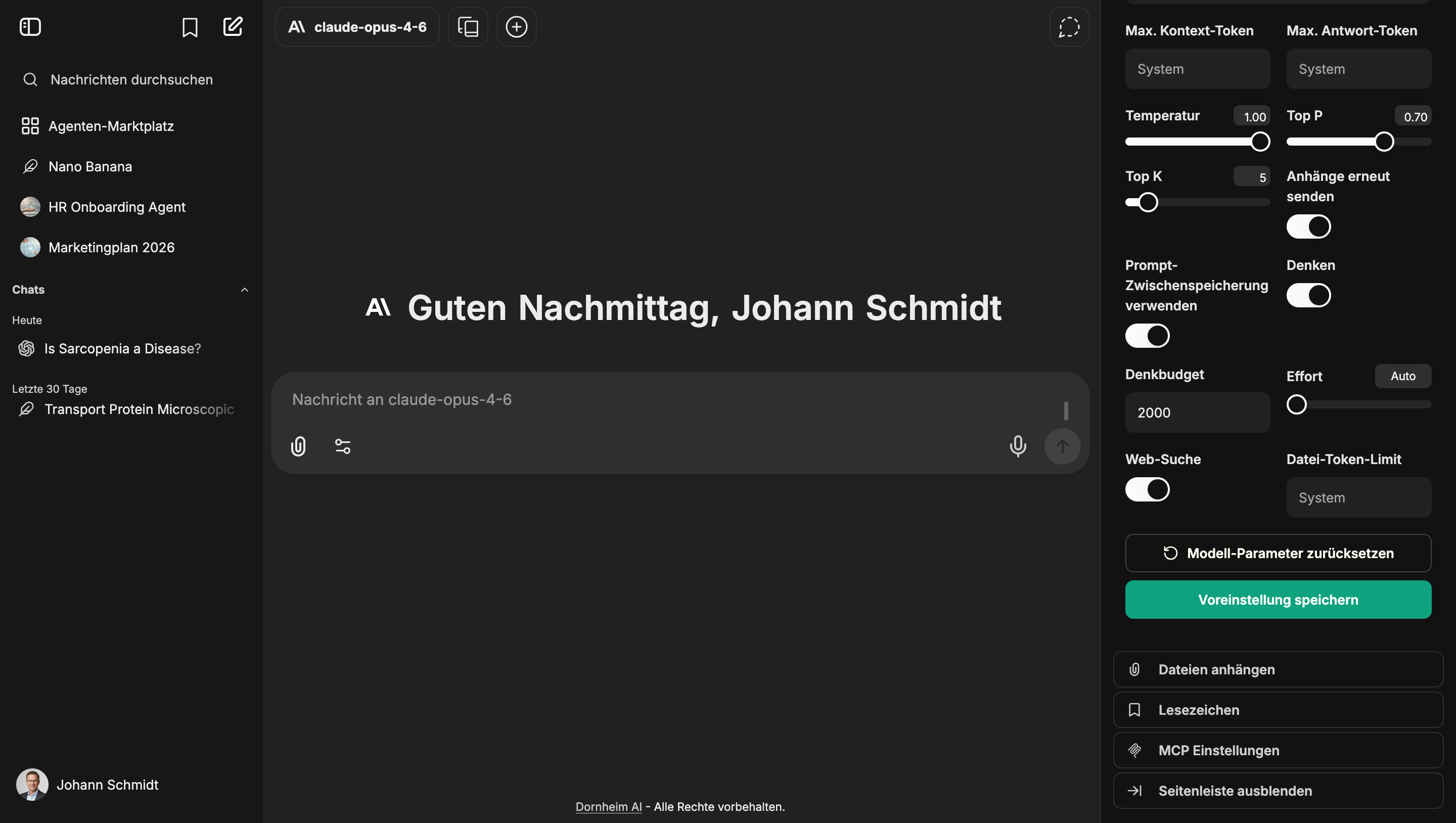This screenshot has height=823, width=1456.
Task: Open the Dornheim AI link
Action: click(x=609, y=807)
